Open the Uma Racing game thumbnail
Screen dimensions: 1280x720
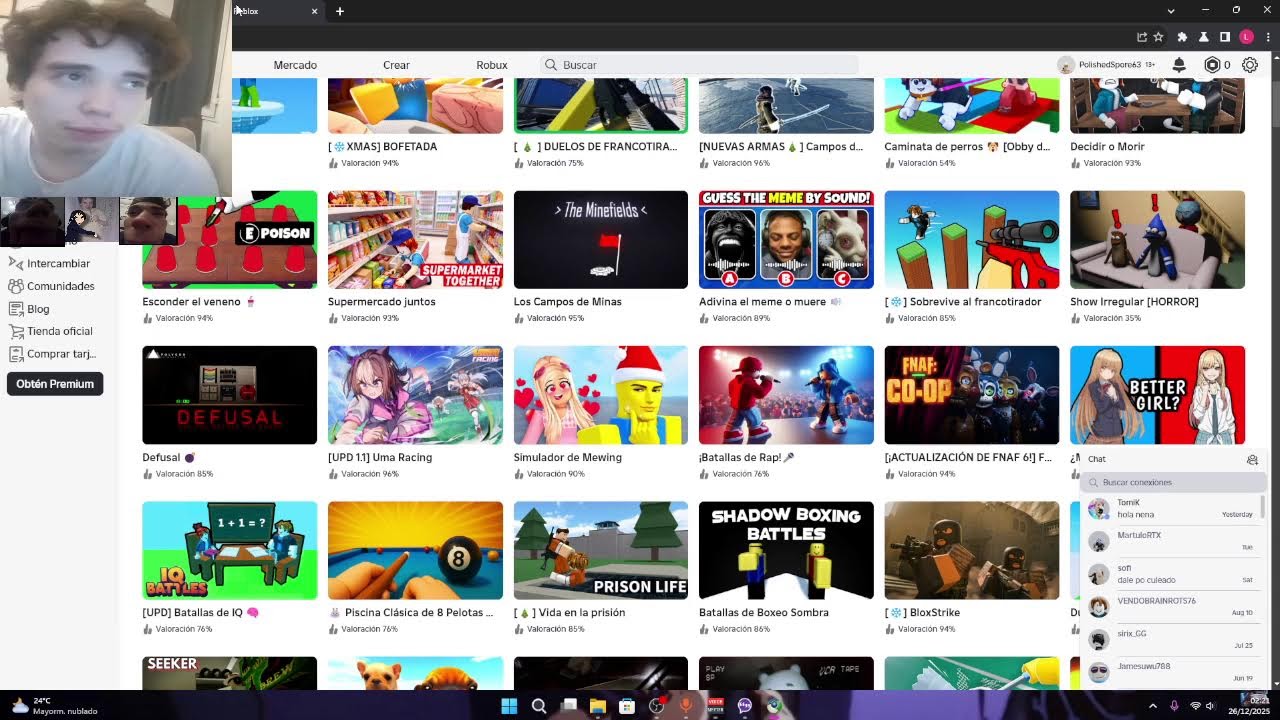pyautogui.click(x=415, y=395)
